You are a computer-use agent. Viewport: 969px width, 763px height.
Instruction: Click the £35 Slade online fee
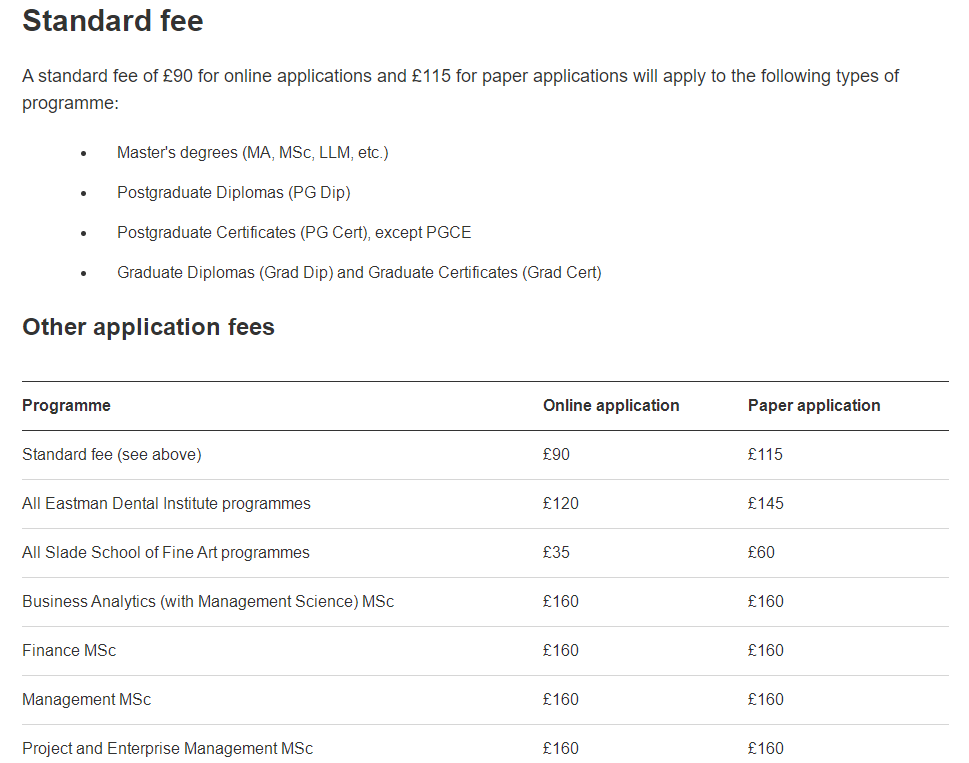(x=556, y=553)
